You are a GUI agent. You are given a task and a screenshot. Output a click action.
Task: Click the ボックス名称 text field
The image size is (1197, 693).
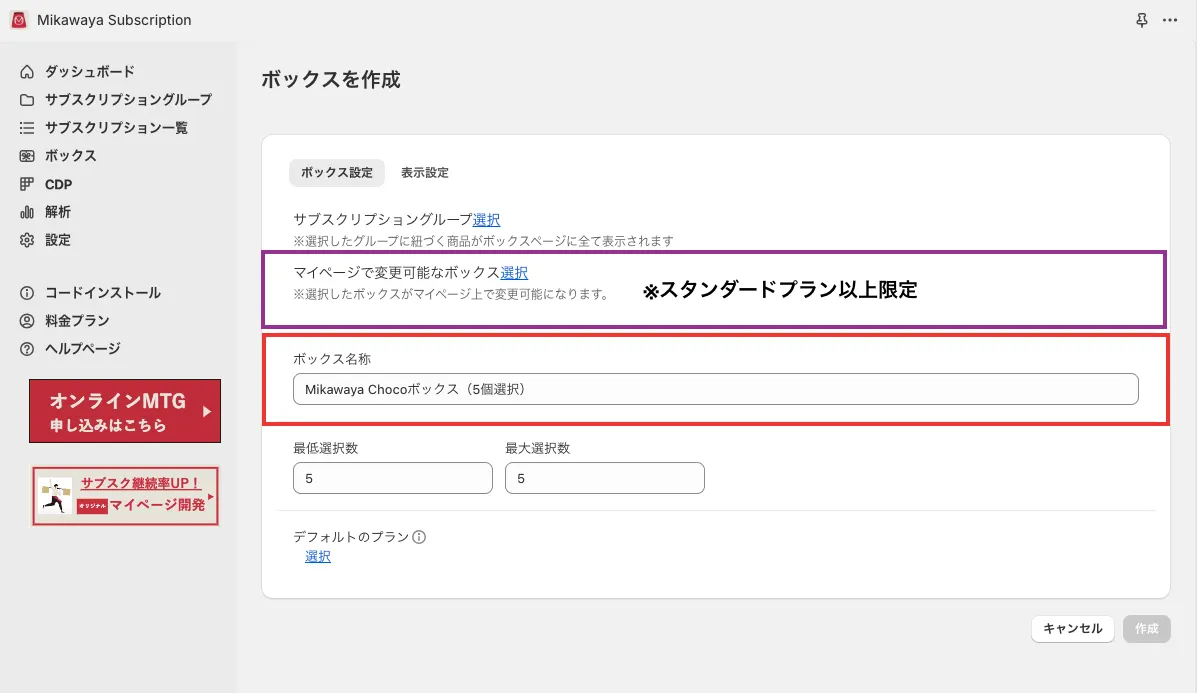pyautogui.click(x=715, y=389)
